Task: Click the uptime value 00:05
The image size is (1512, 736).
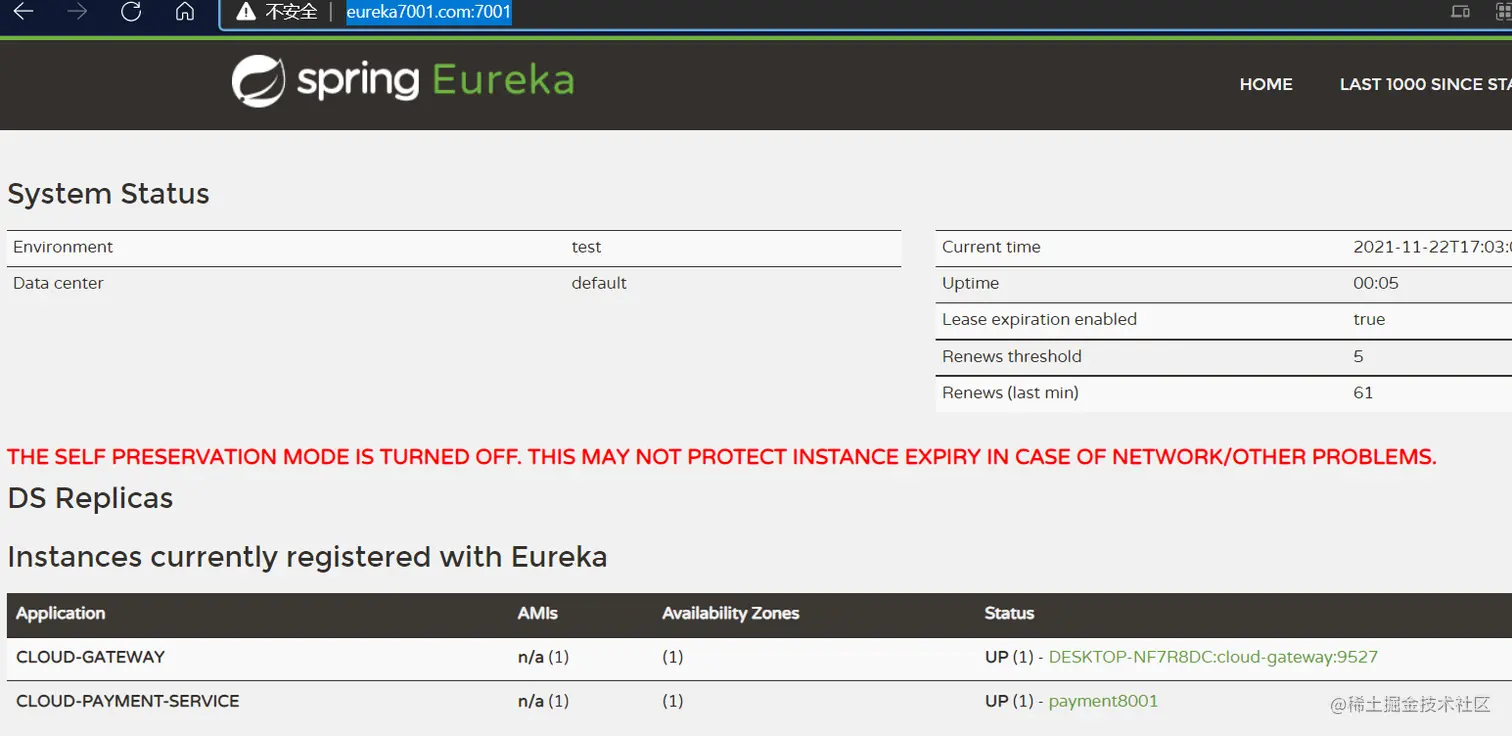Action: (1376, 283)
